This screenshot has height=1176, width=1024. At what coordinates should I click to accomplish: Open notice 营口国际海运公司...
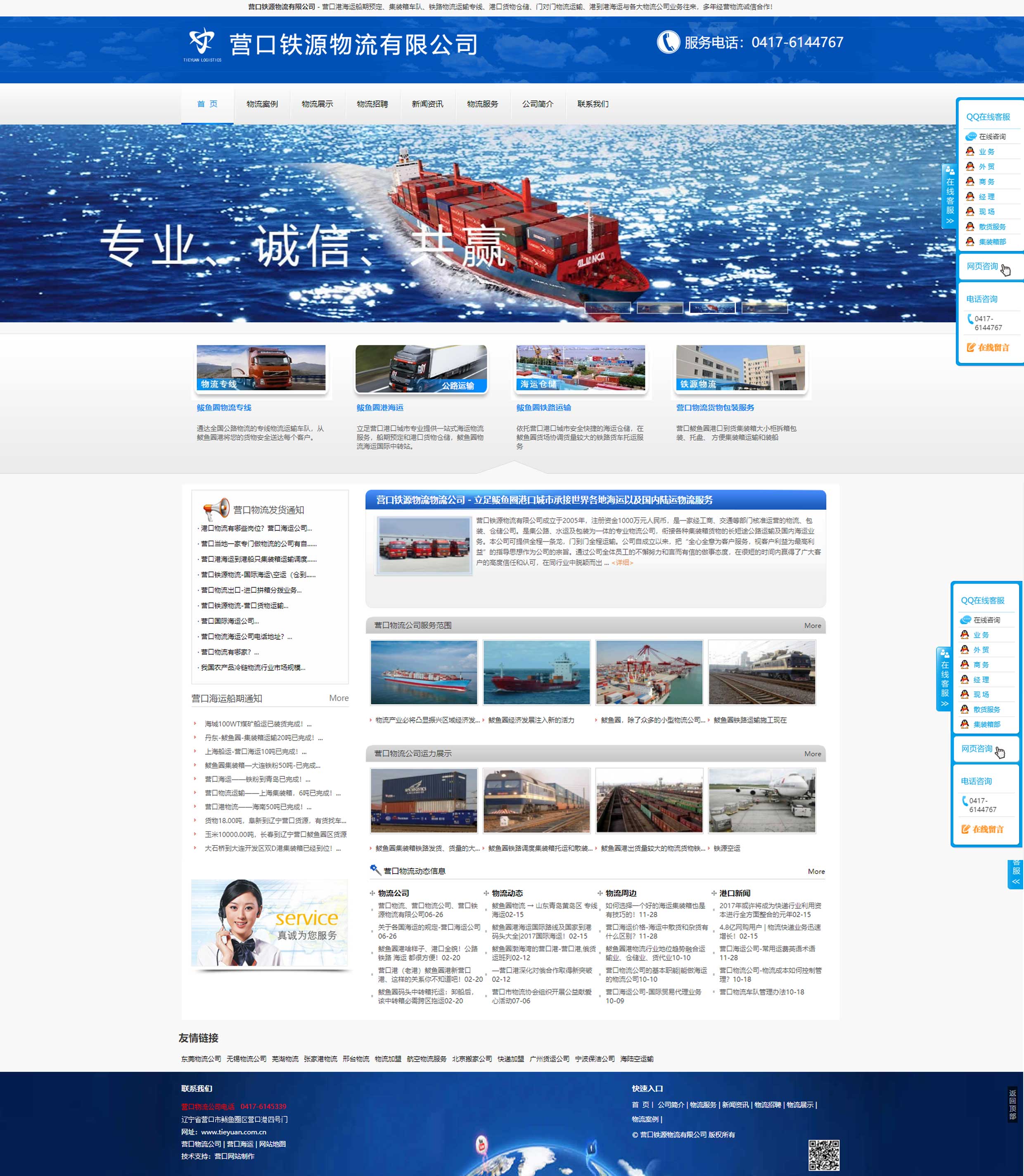coord(230,621)
